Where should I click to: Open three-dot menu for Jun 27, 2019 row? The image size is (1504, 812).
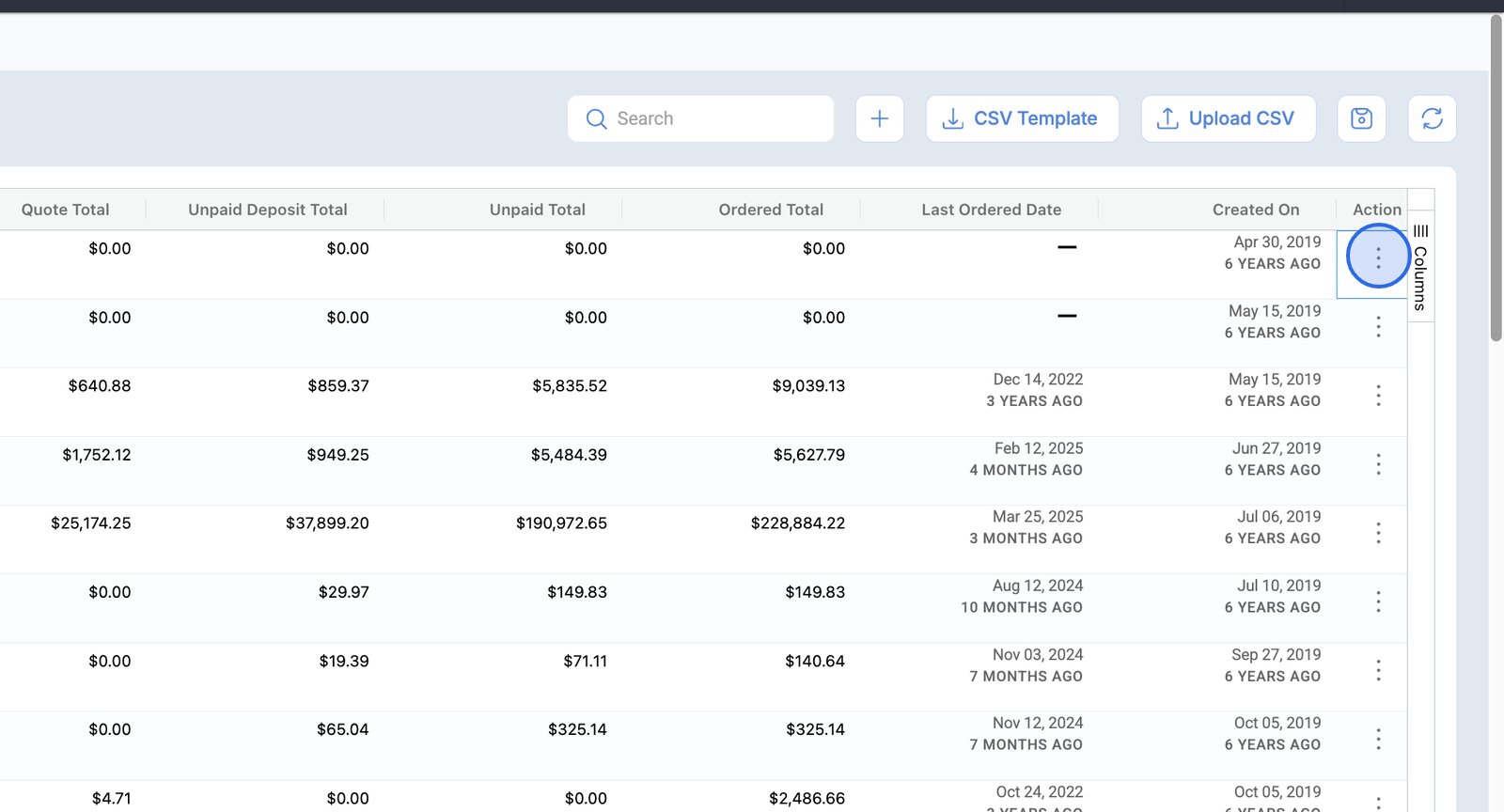[x=1378, y=464]
